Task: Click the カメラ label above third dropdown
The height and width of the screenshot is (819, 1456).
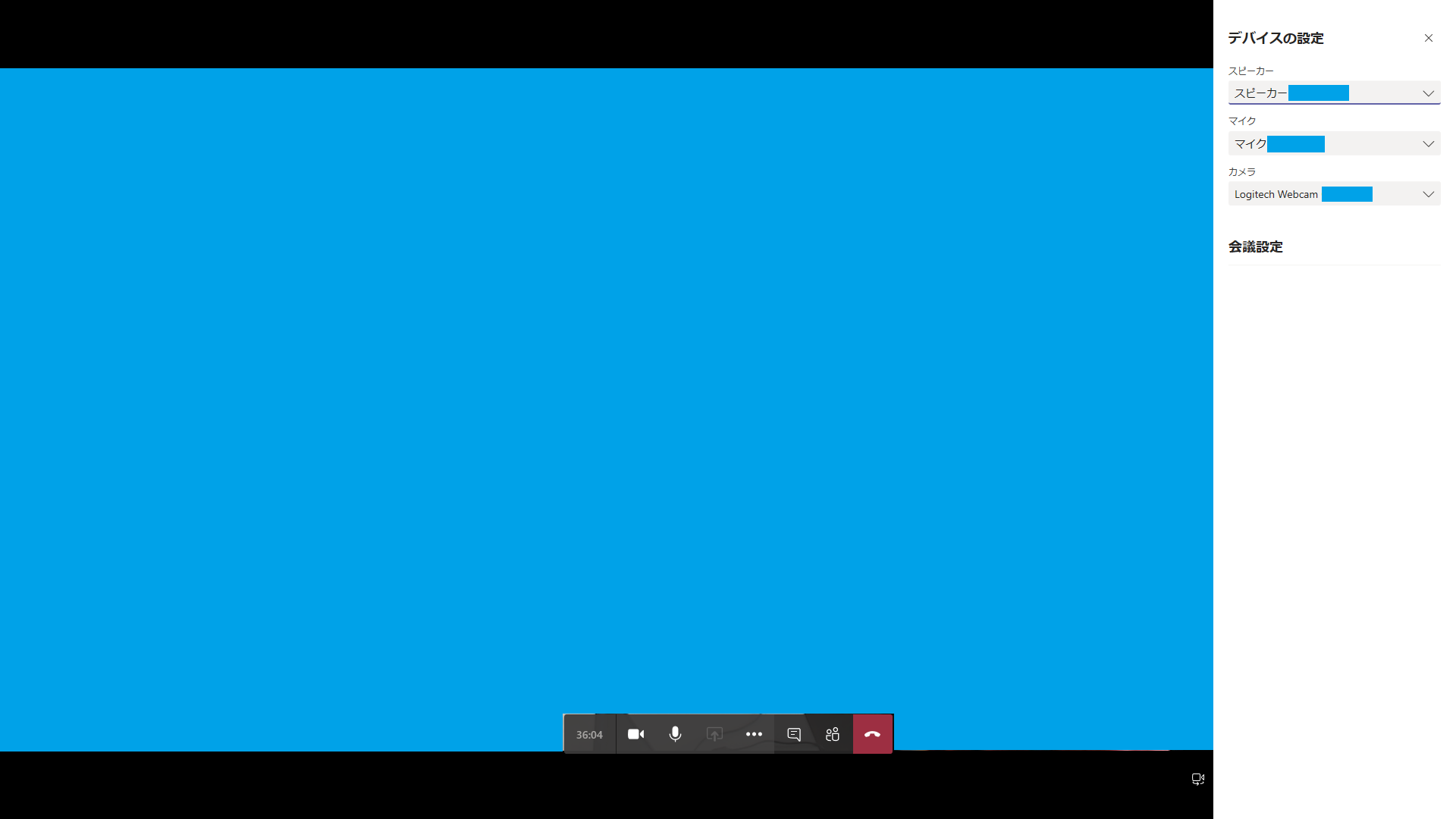Action: [x=1242, y=171]
